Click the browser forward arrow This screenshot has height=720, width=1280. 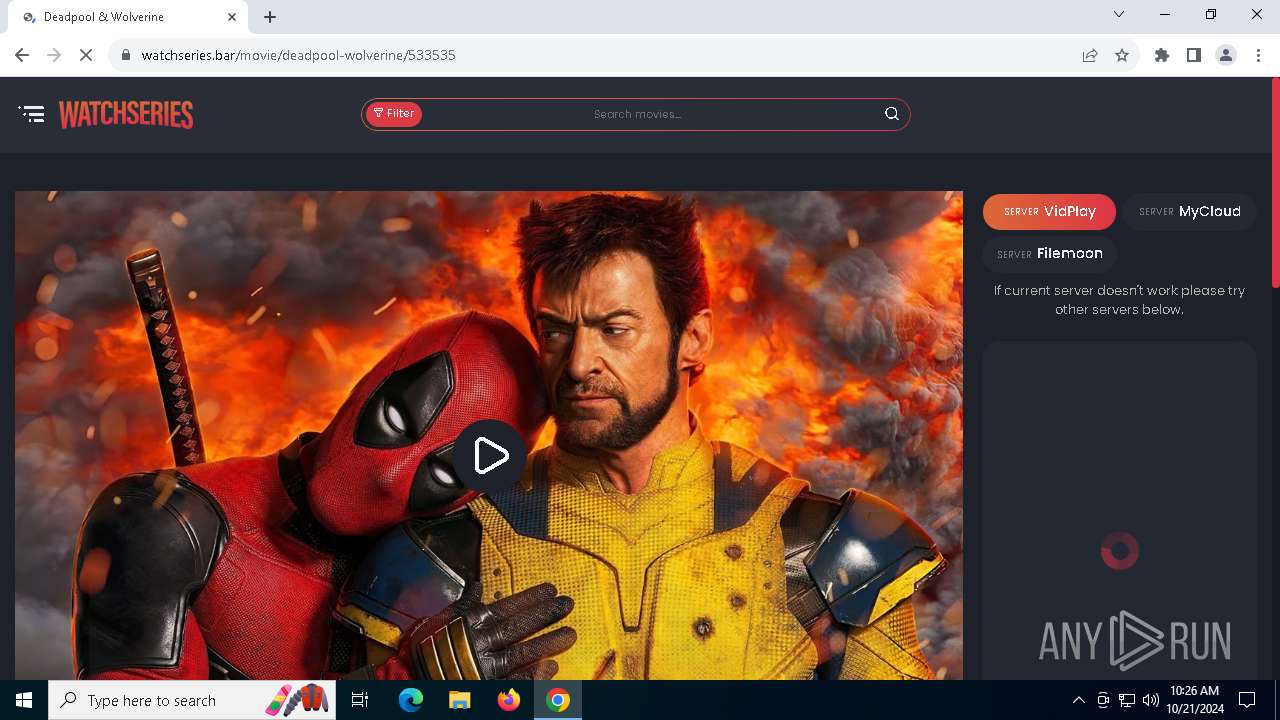pyautogui.click(x=54, y=55)
